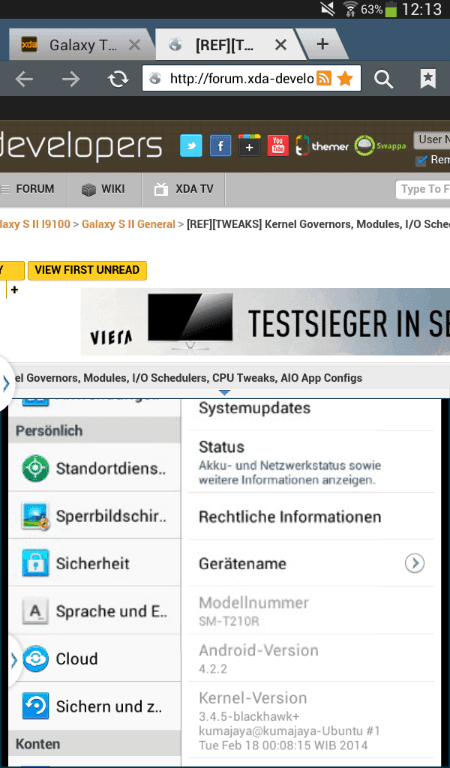Tap the bookmark star in address bar

tap(346, 78)
